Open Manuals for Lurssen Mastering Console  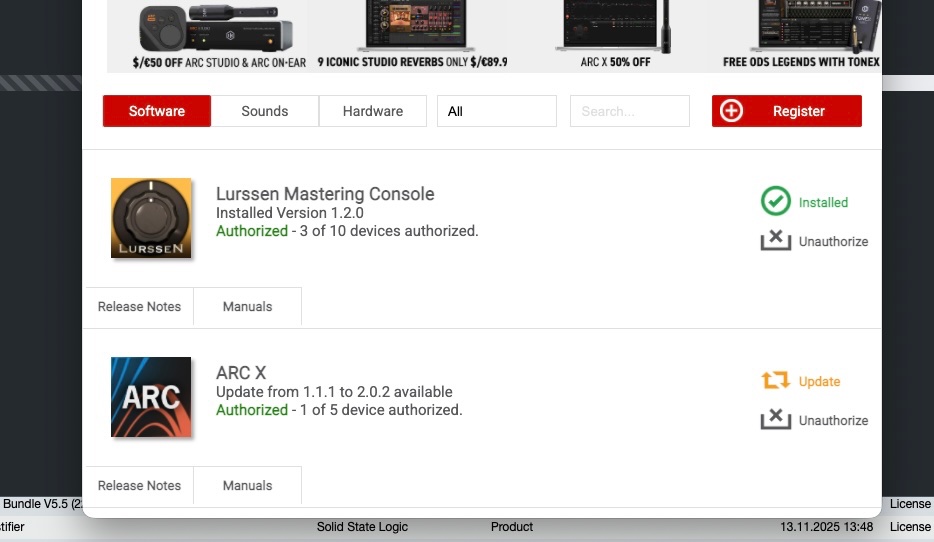tap(247, 307)
